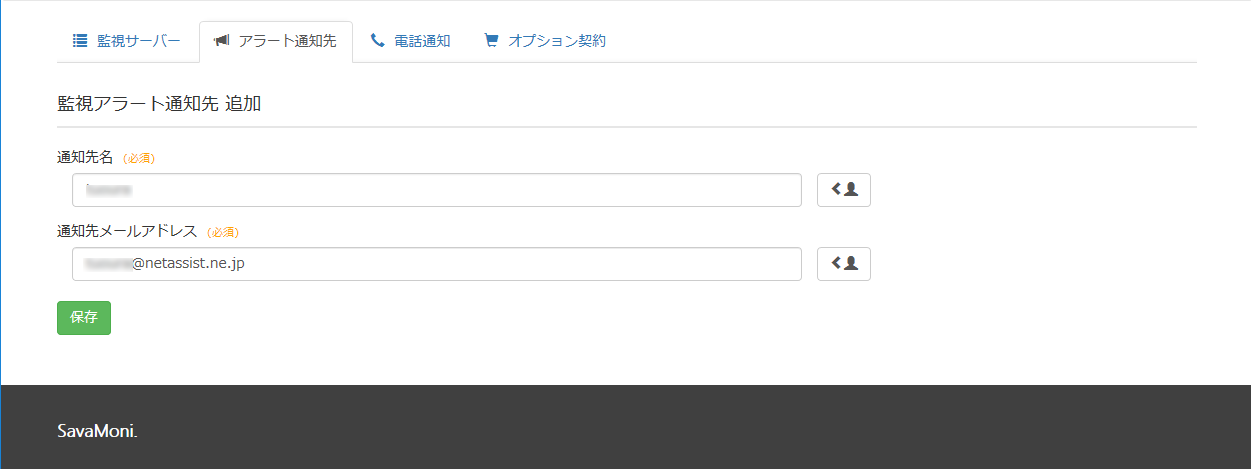Click the green 保存 button

[x=84, y=318]
